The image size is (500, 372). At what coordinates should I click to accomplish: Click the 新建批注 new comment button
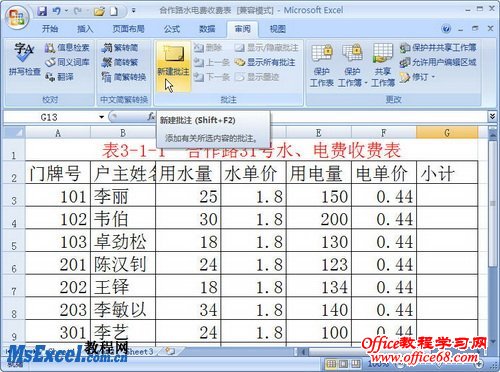point(173,66)
